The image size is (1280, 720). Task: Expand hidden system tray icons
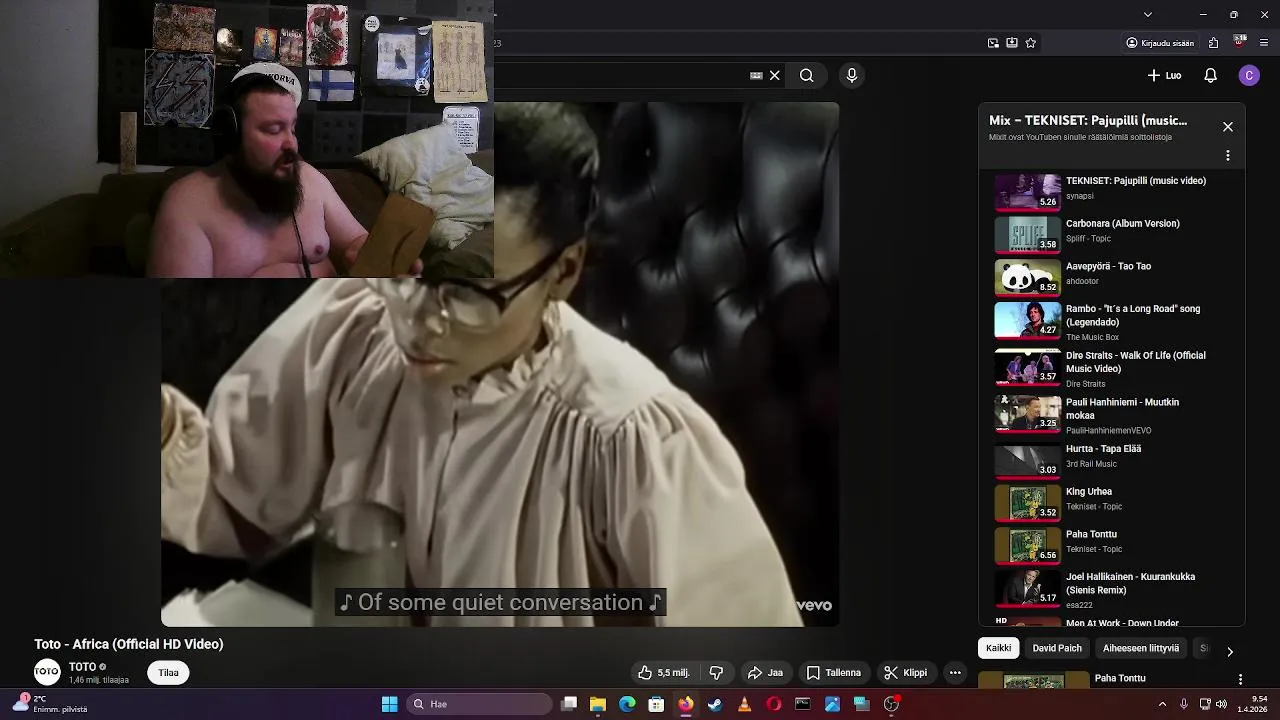coord(1162,704)
